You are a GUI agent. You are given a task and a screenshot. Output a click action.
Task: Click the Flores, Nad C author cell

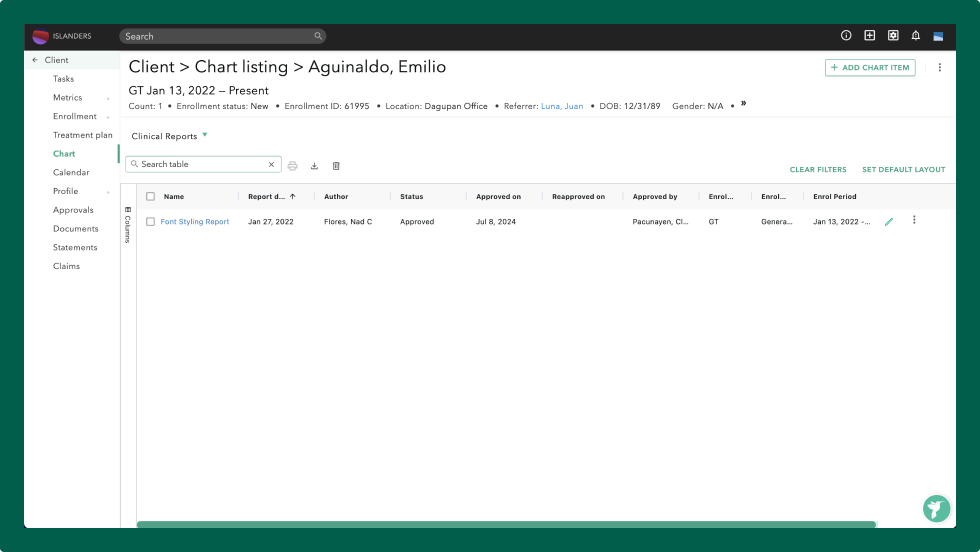[x=348, y=221]
